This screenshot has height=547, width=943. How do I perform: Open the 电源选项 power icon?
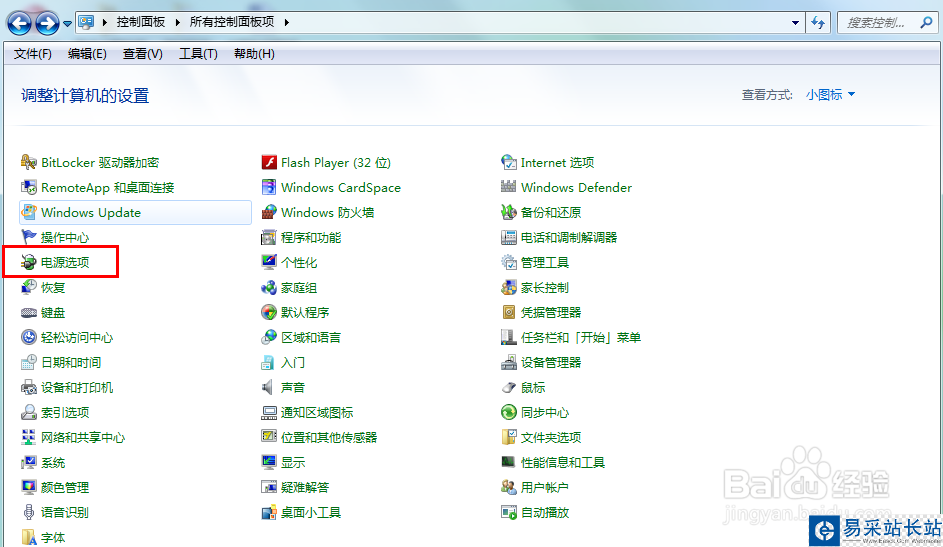click(x=28, y=262)
